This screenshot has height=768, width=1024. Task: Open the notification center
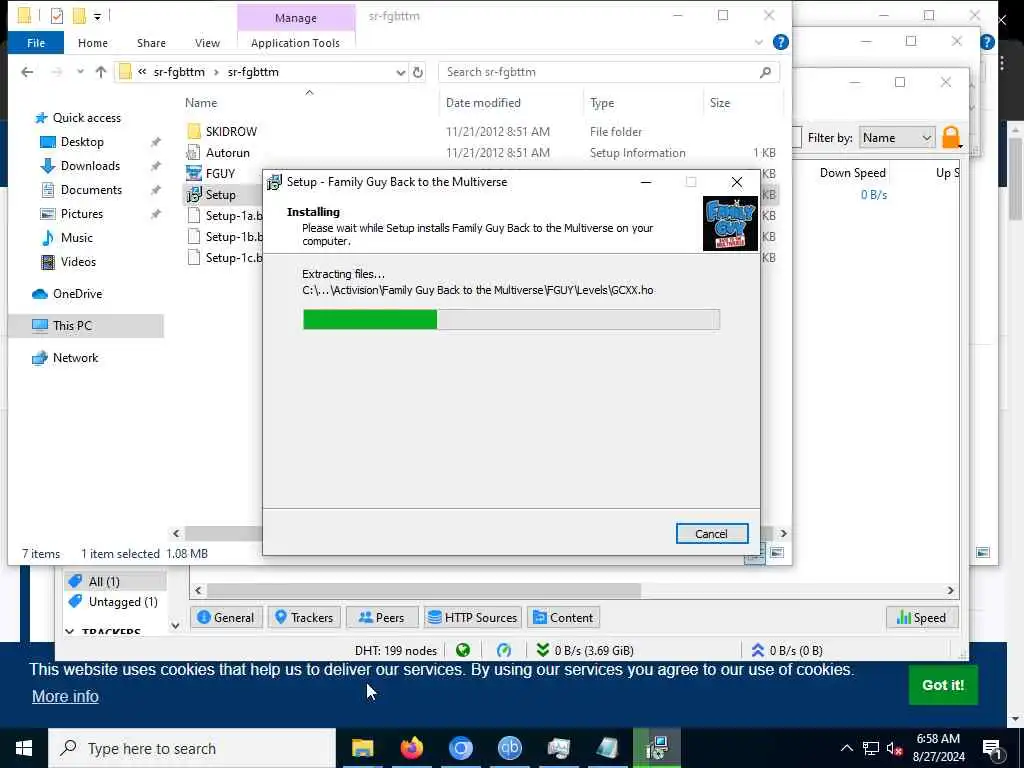pos(992,748)
